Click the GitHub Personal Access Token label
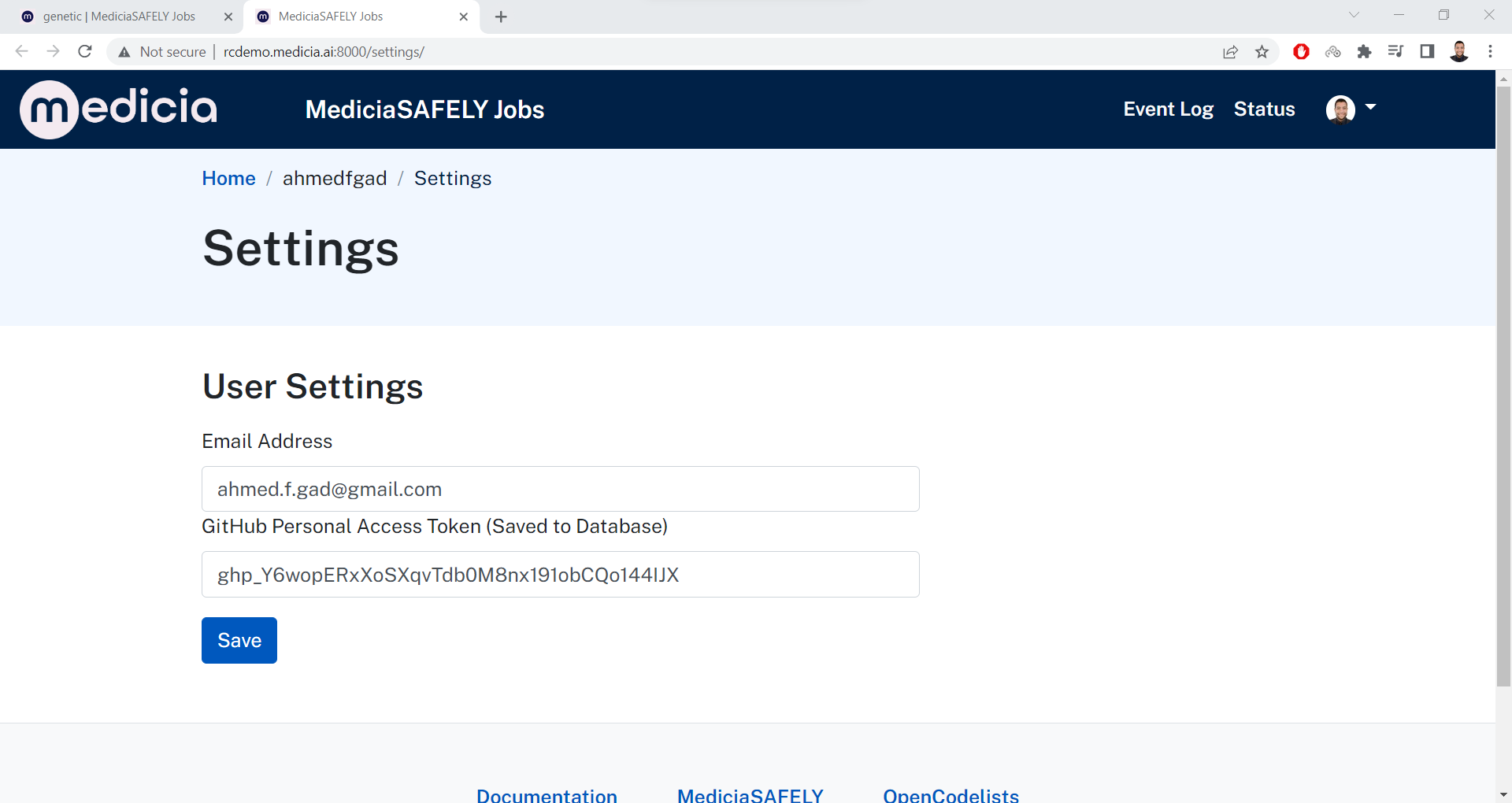The image size is (1512, 803). pos(435,526)
